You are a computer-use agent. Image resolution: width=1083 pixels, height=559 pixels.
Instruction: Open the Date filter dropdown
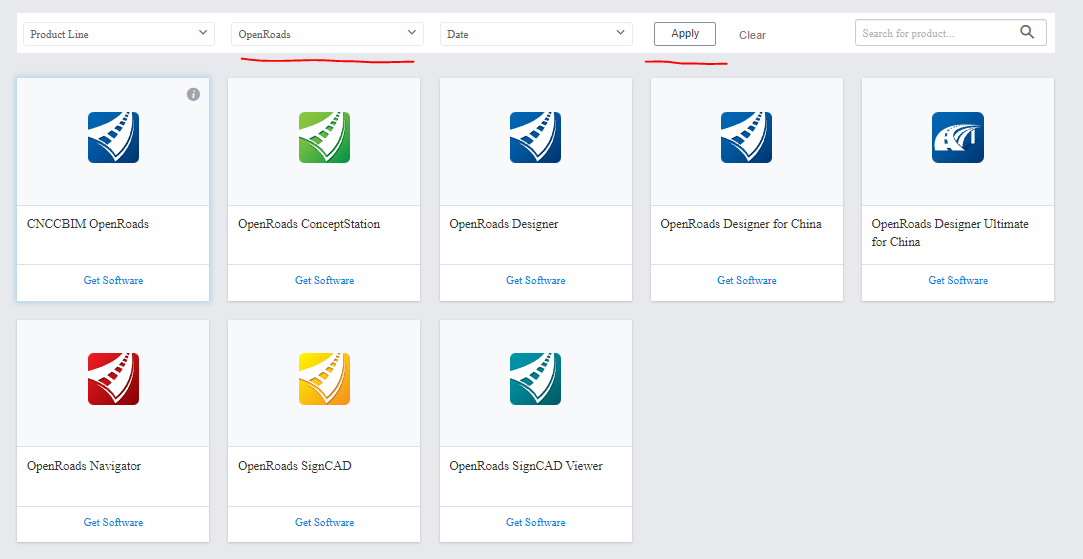pos(536,34)
